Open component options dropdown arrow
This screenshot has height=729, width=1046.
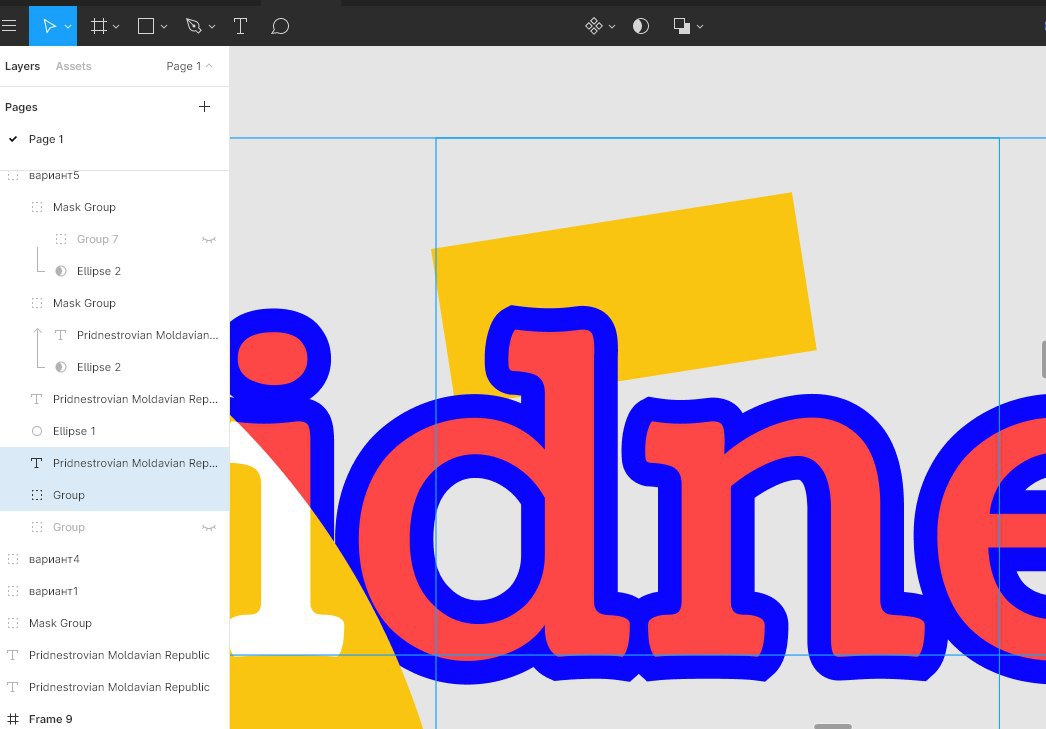pos(612,27)
